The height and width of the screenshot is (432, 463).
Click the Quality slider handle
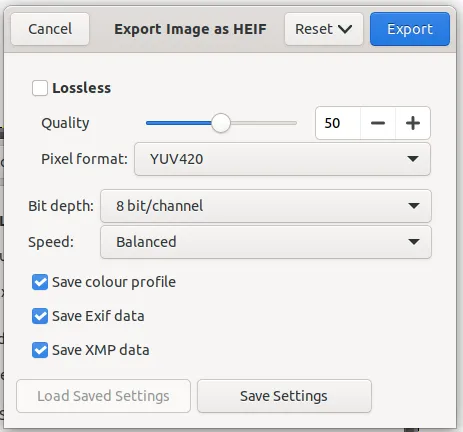[x=221, y=123]
